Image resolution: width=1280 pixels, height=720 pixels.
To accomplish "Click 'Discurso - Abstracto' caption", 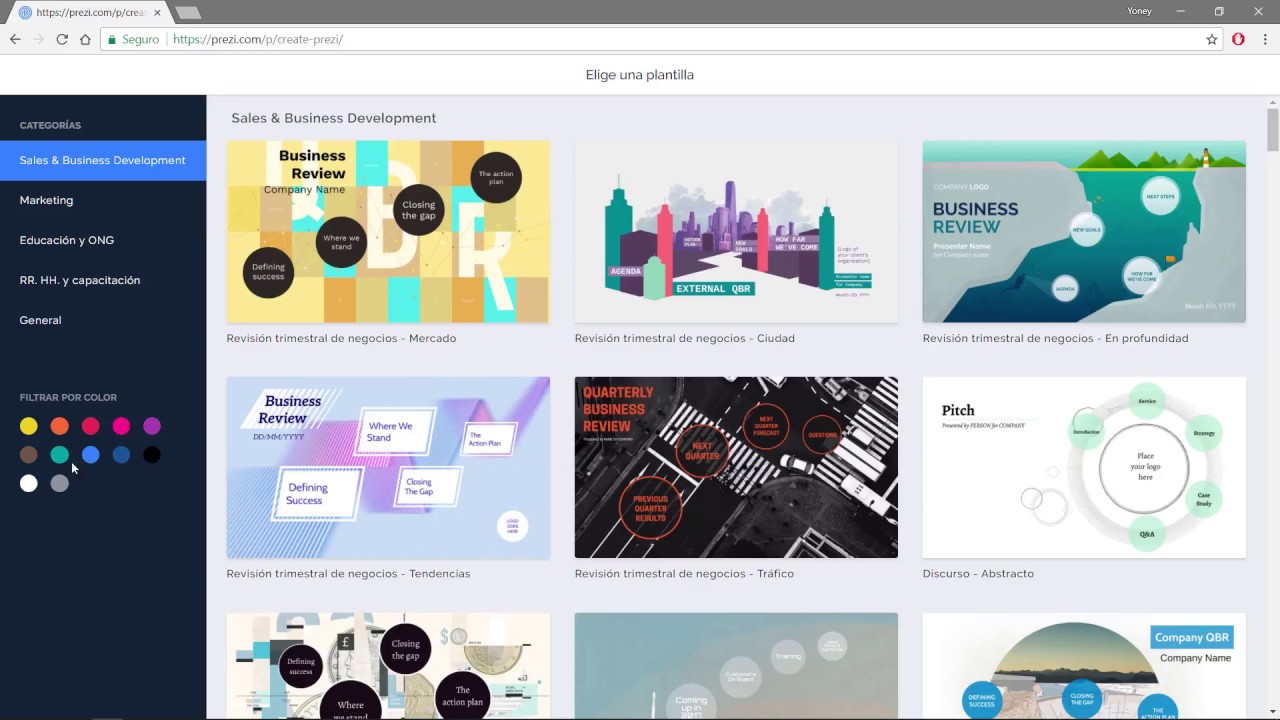I will (978, 574).
